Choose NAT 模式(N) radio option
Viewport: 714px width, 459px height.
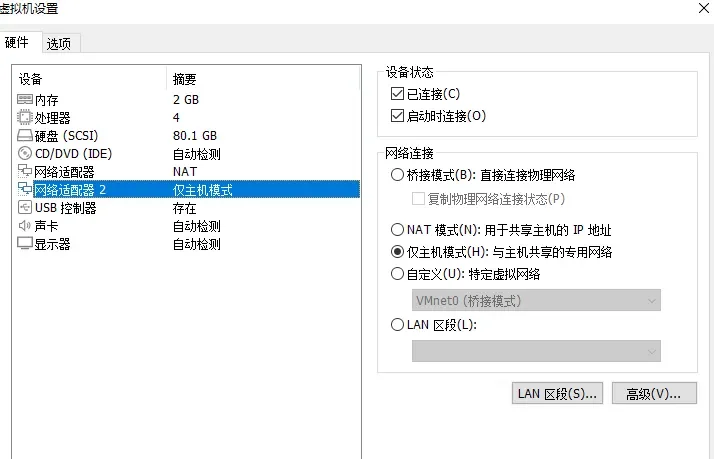398,230
